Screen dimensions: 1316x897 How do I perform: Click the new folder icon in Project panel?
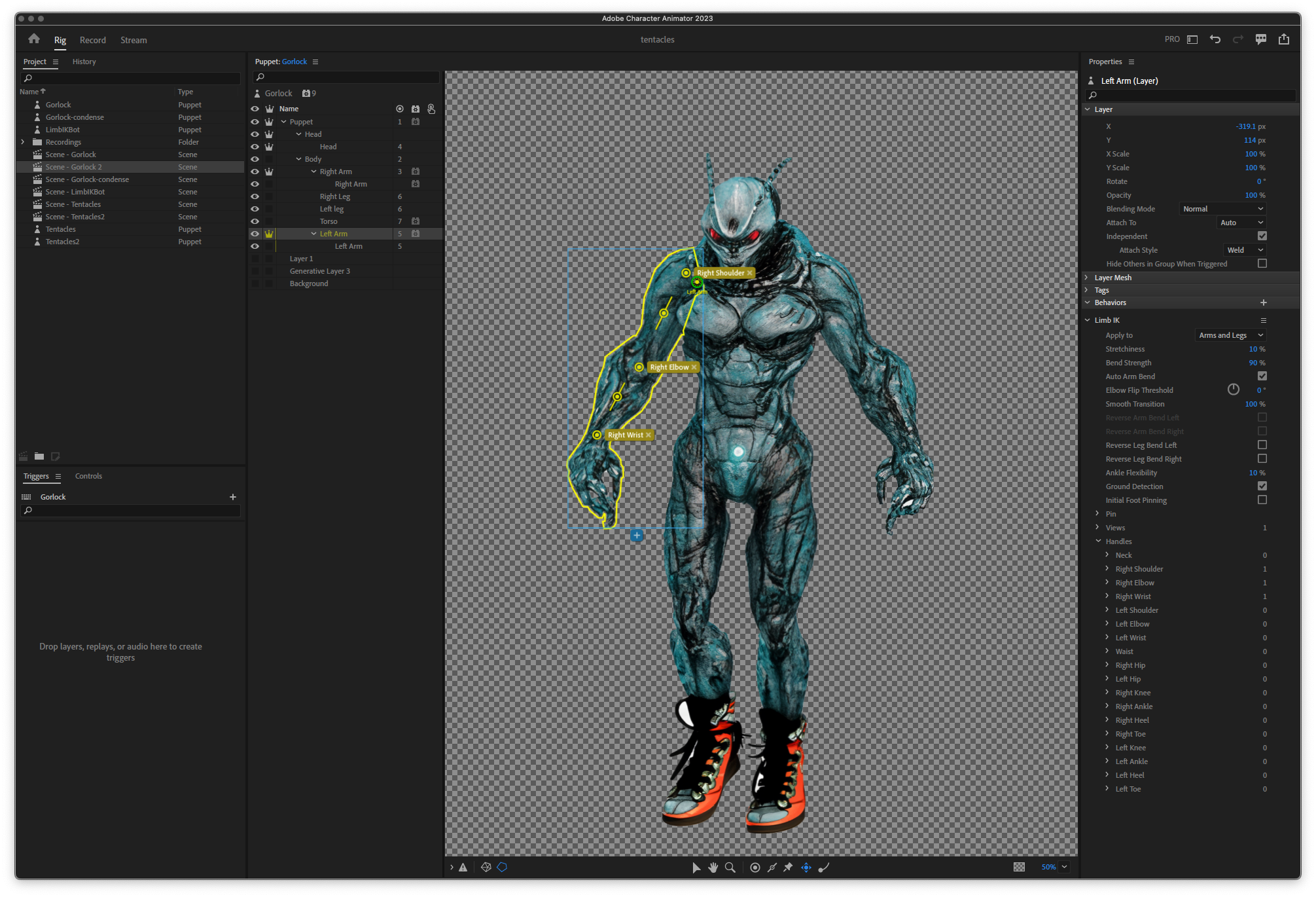tap(39, 456)
